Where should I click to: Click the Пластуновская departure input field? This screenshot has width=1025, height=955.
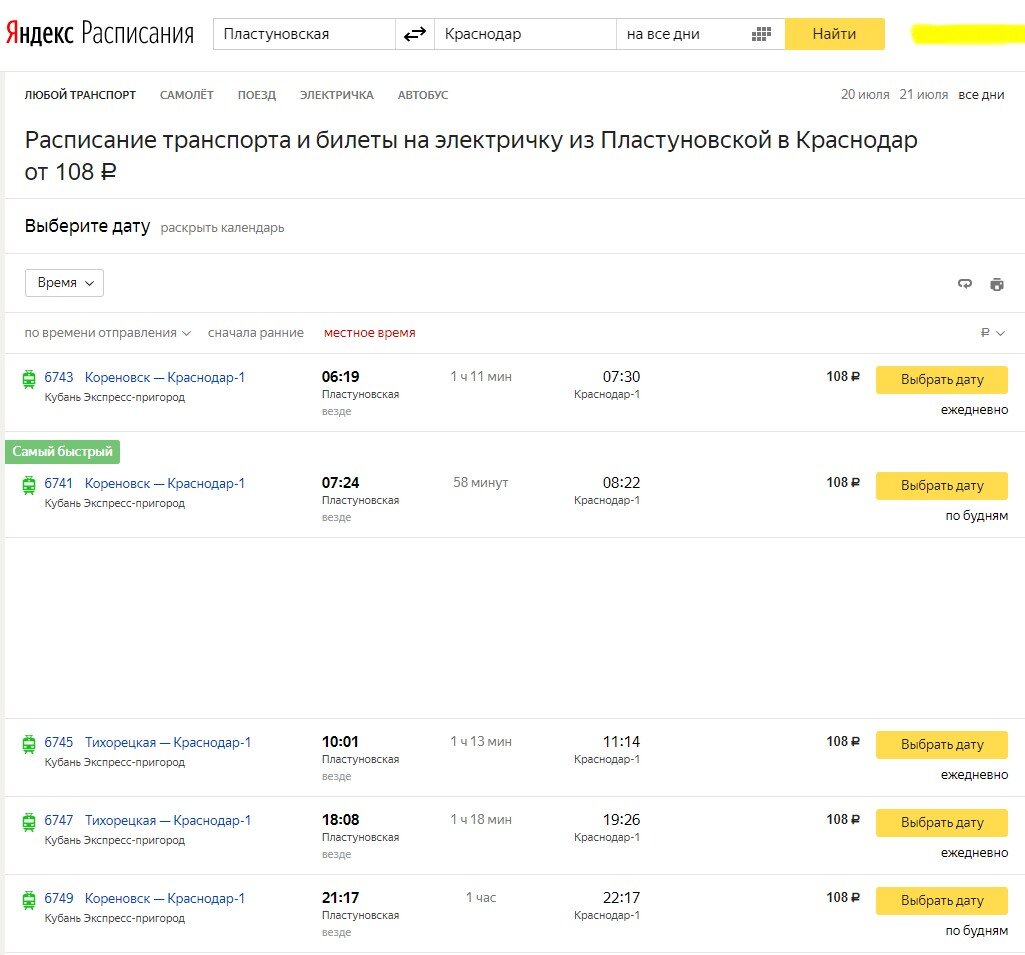tap(304, 34)
